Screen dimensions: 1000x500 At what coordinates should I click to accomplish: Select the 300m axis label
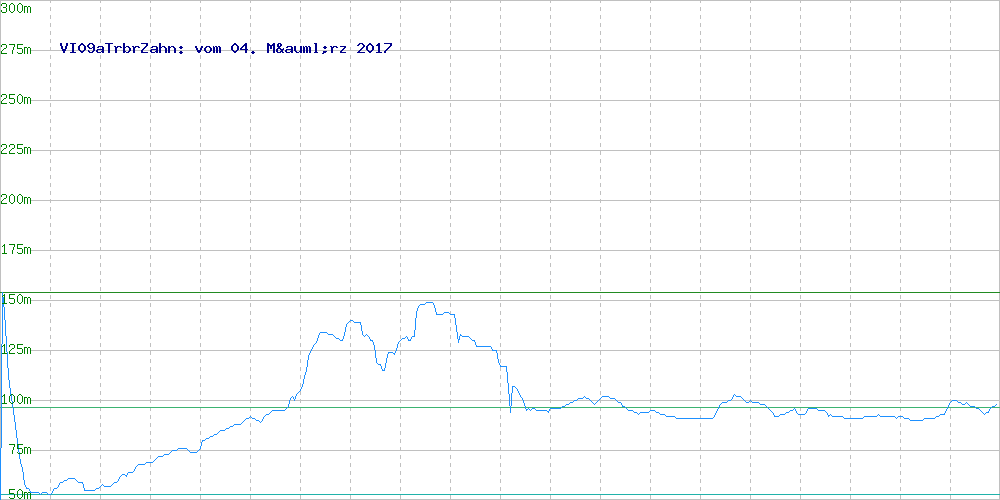(x=16, y=8)
